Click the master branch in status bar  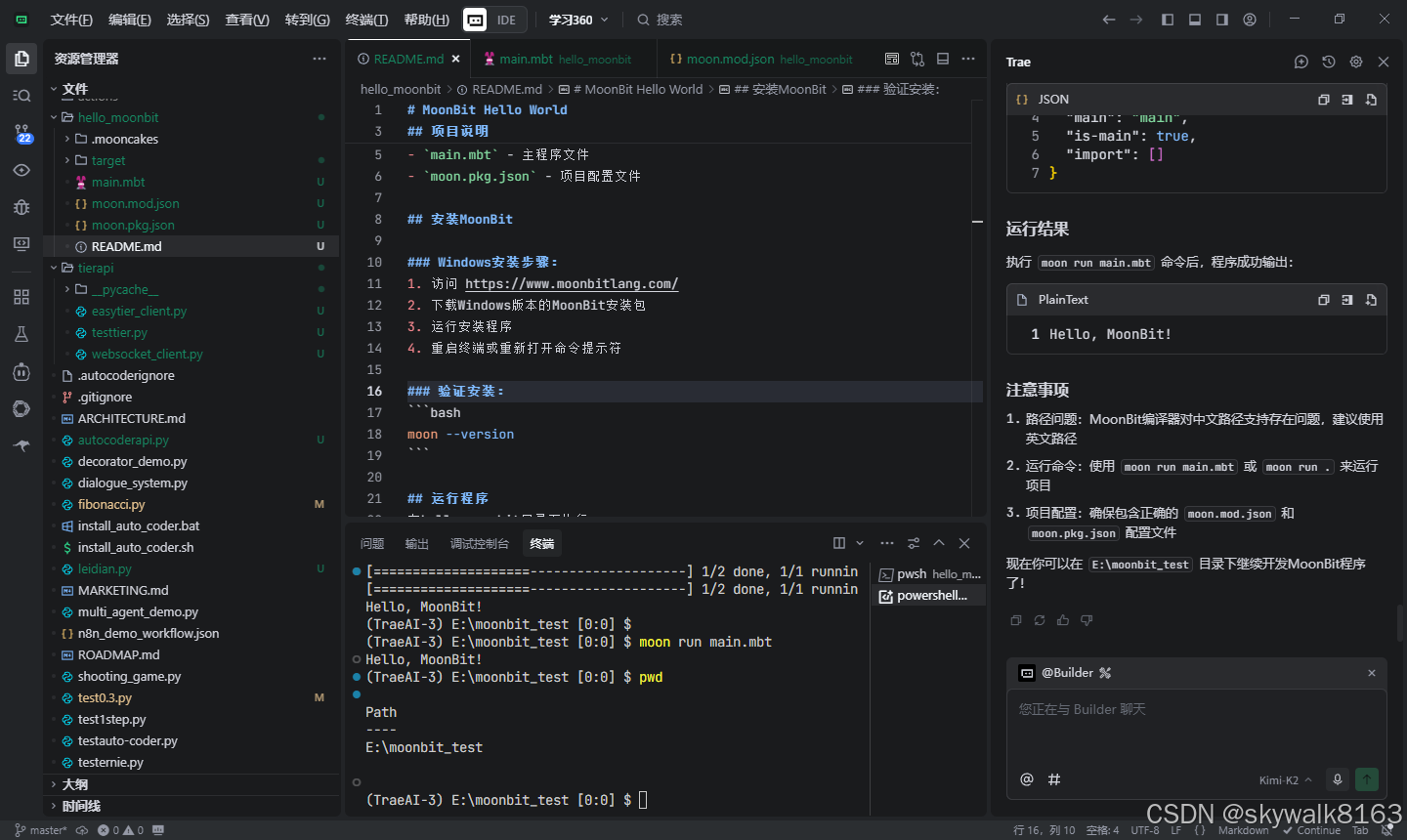point(41,830)
